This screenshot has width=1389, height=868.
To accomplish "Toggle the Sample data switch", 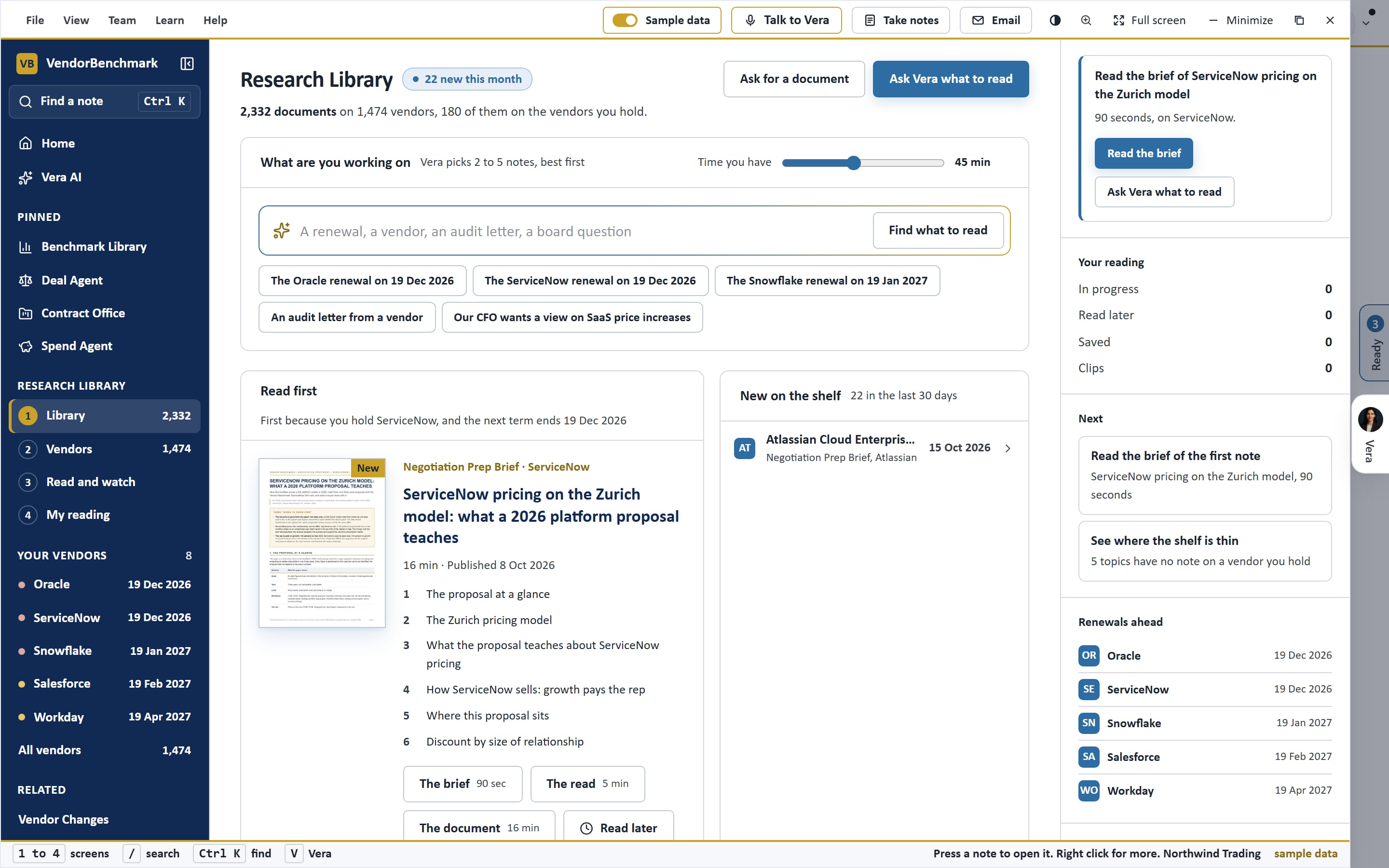I will 625,20.
